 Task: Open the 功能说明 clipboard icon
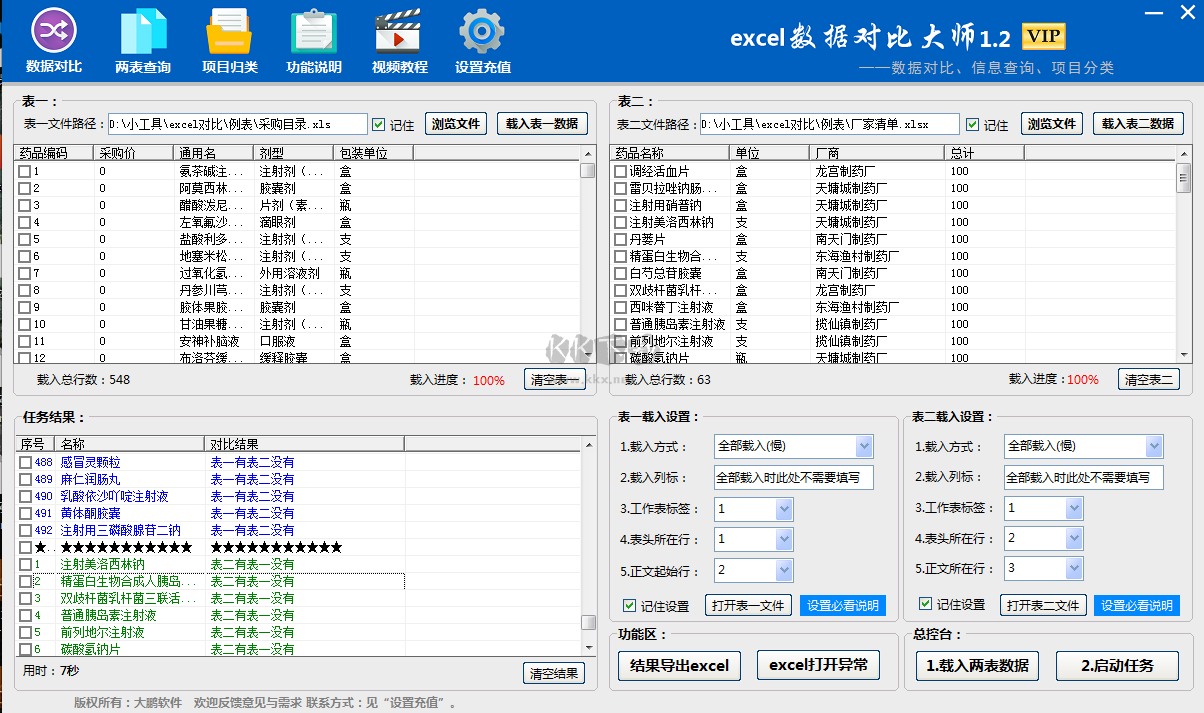tap(314, 30)
